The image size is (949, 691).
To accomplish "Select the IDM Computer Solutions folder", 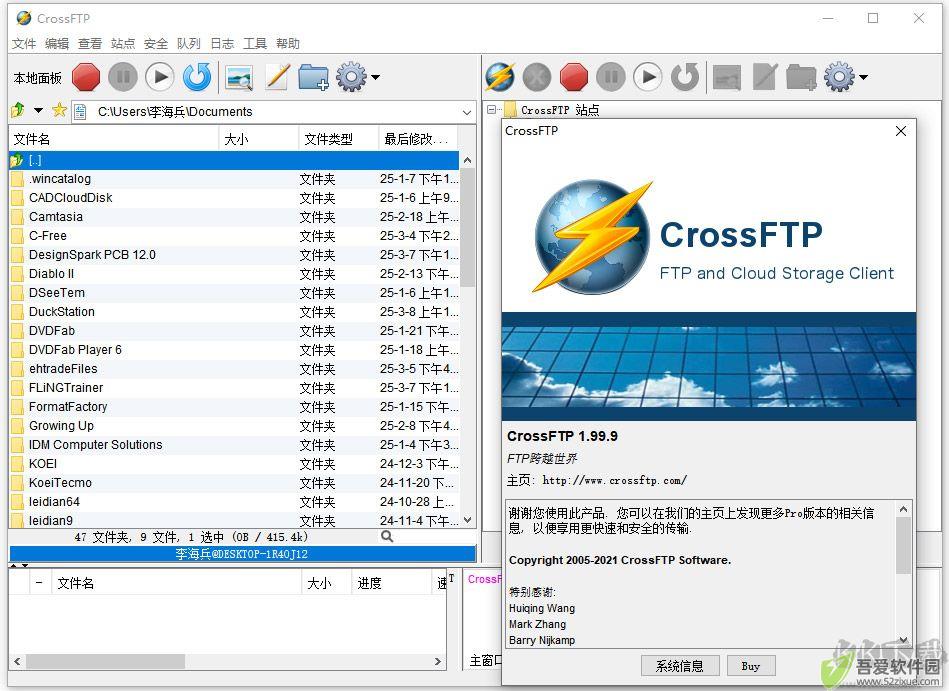I will tap(234, 445).
